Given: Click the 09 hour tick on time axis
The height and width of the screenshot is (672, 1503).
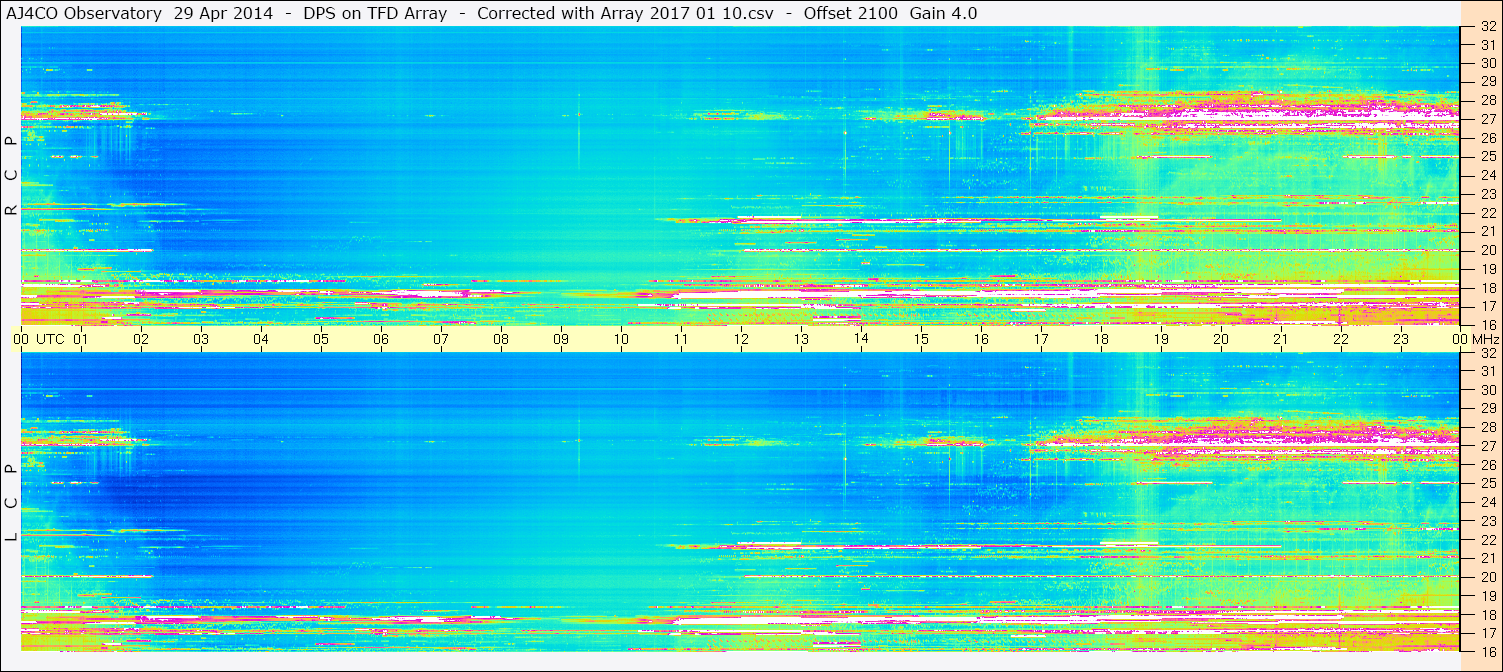Looking at the screenshot, I should (561, 339).
